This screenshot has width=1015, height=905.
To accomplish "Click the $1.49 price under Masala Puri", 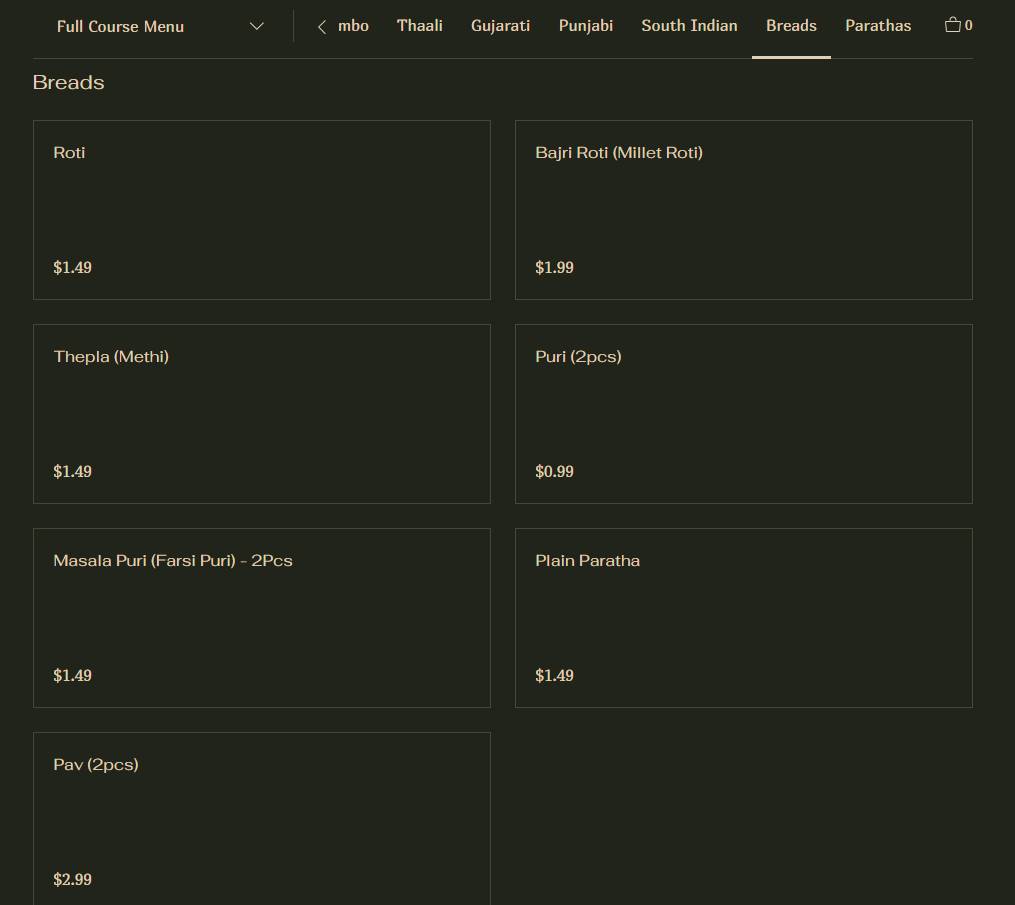I will point(72,675).
